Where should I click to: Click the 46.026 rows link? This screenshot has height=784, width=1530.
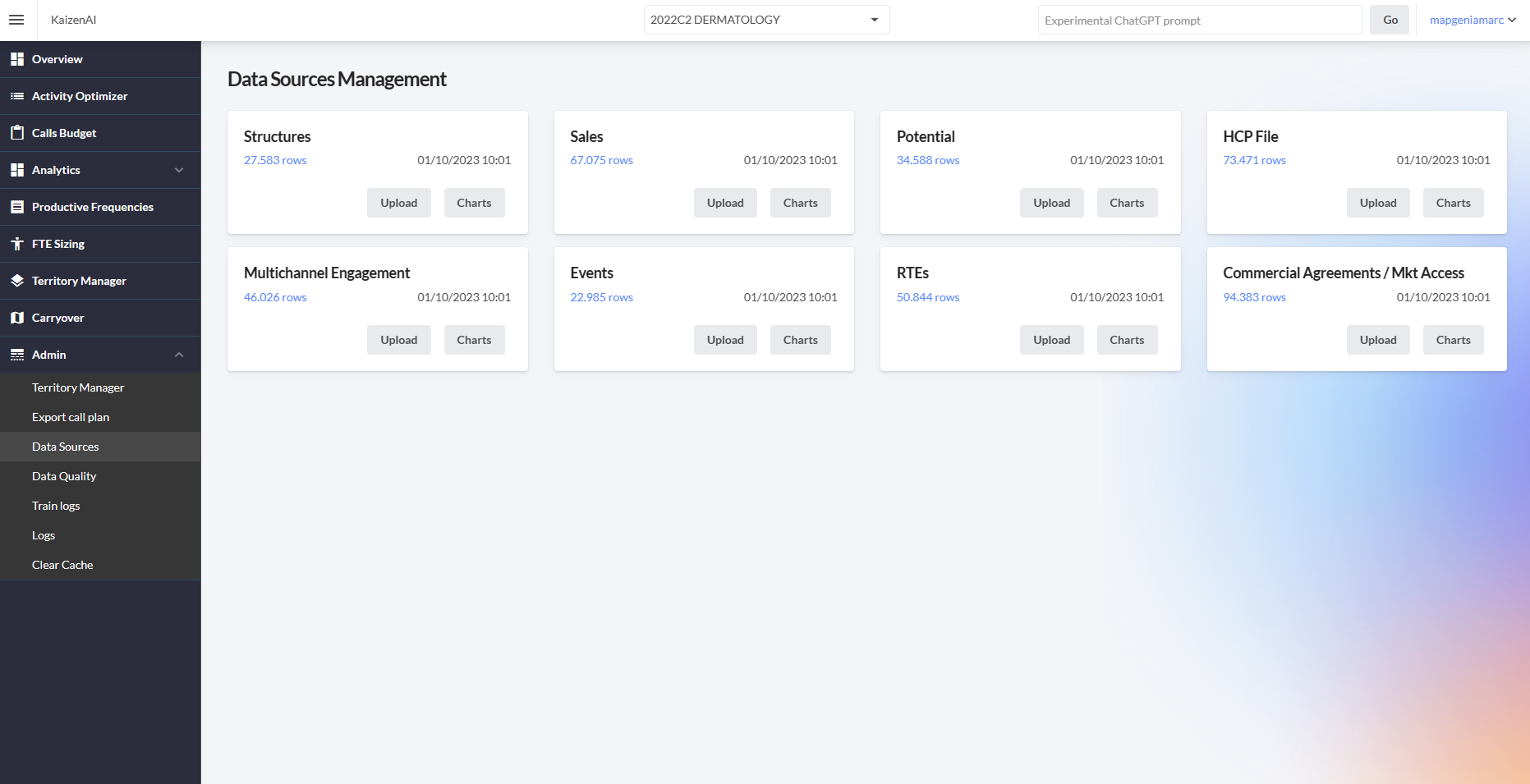click(x=275, y=297)
